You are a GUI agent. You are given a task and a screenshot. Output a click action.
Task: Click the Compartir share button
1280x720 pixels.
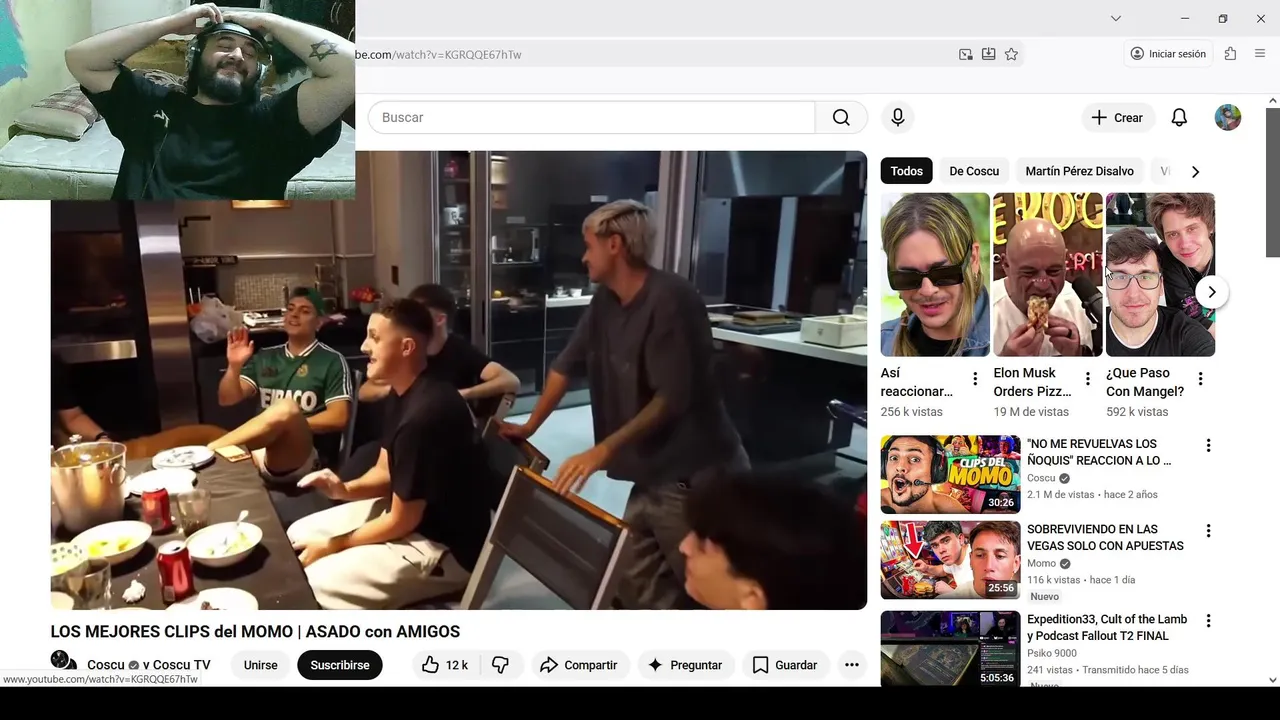point(579,665)
